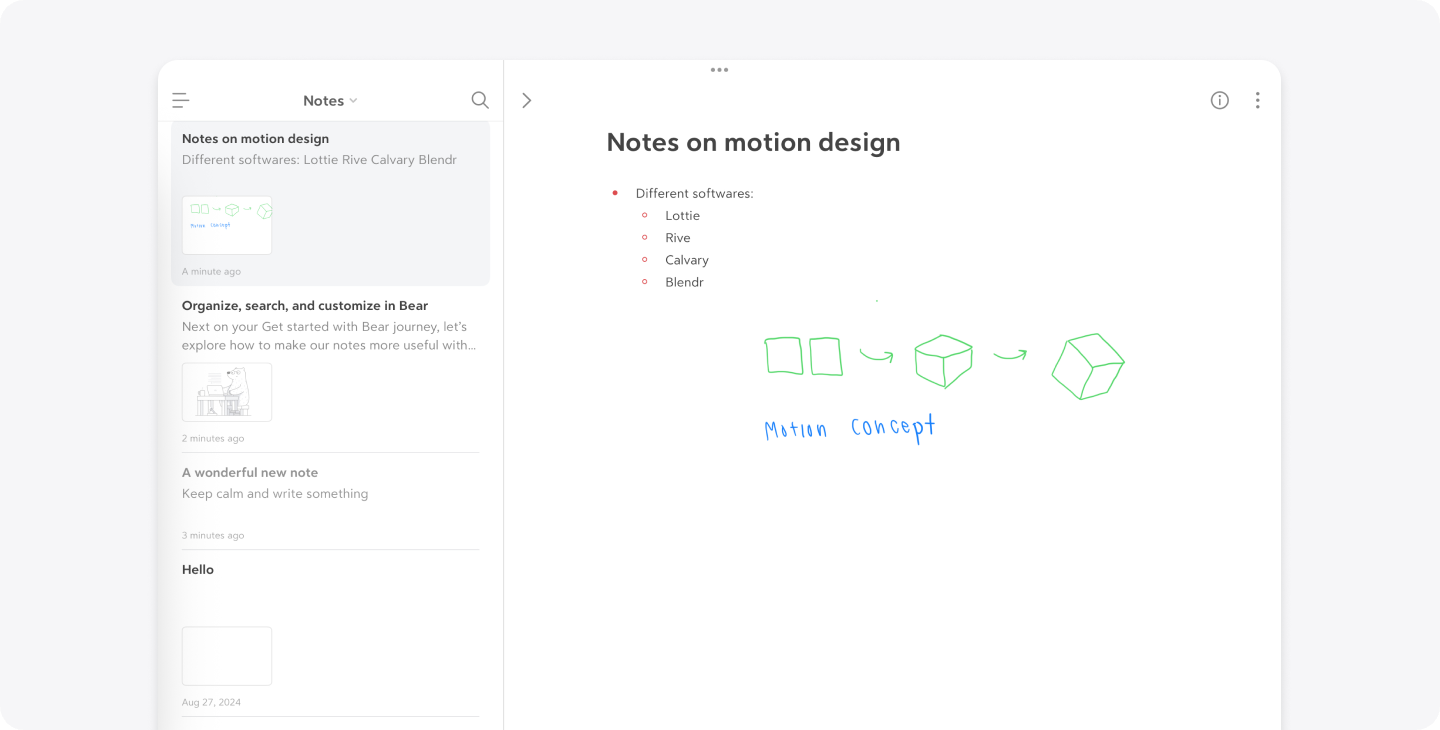Collapse the note list using the right chevron

point(527,99)
